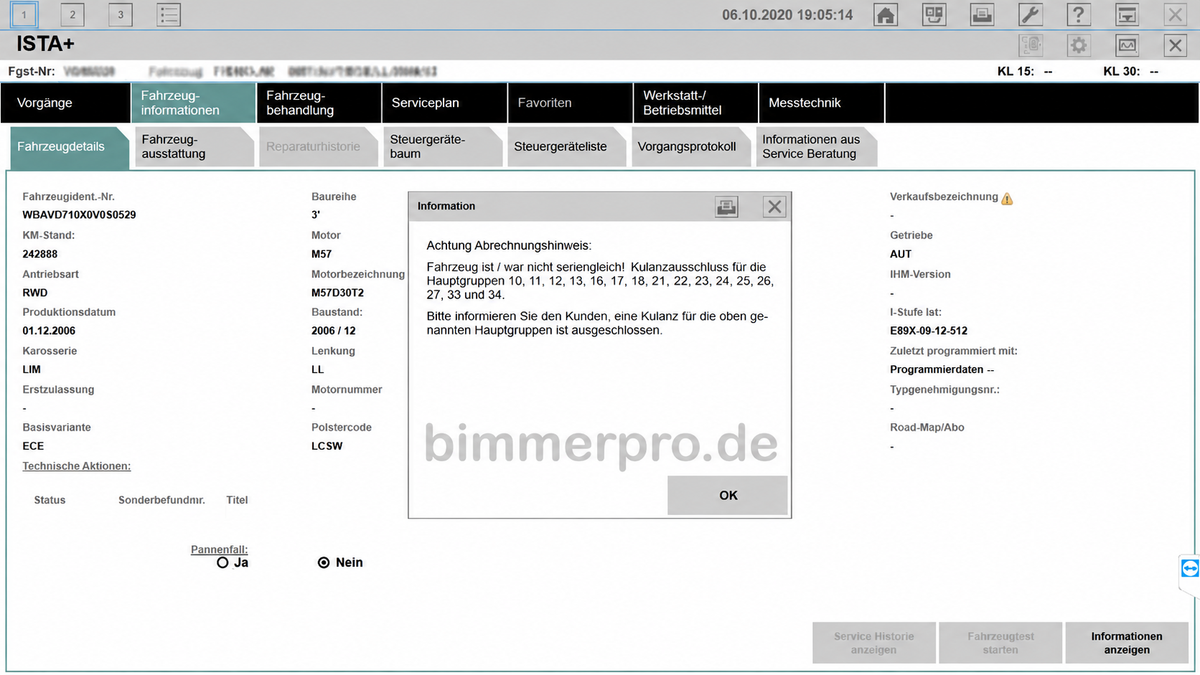Image resolution: width=1200 pixels, height=675 pixels.
Task: Print the Information dialog contents
Action: (x=727, y=206)
